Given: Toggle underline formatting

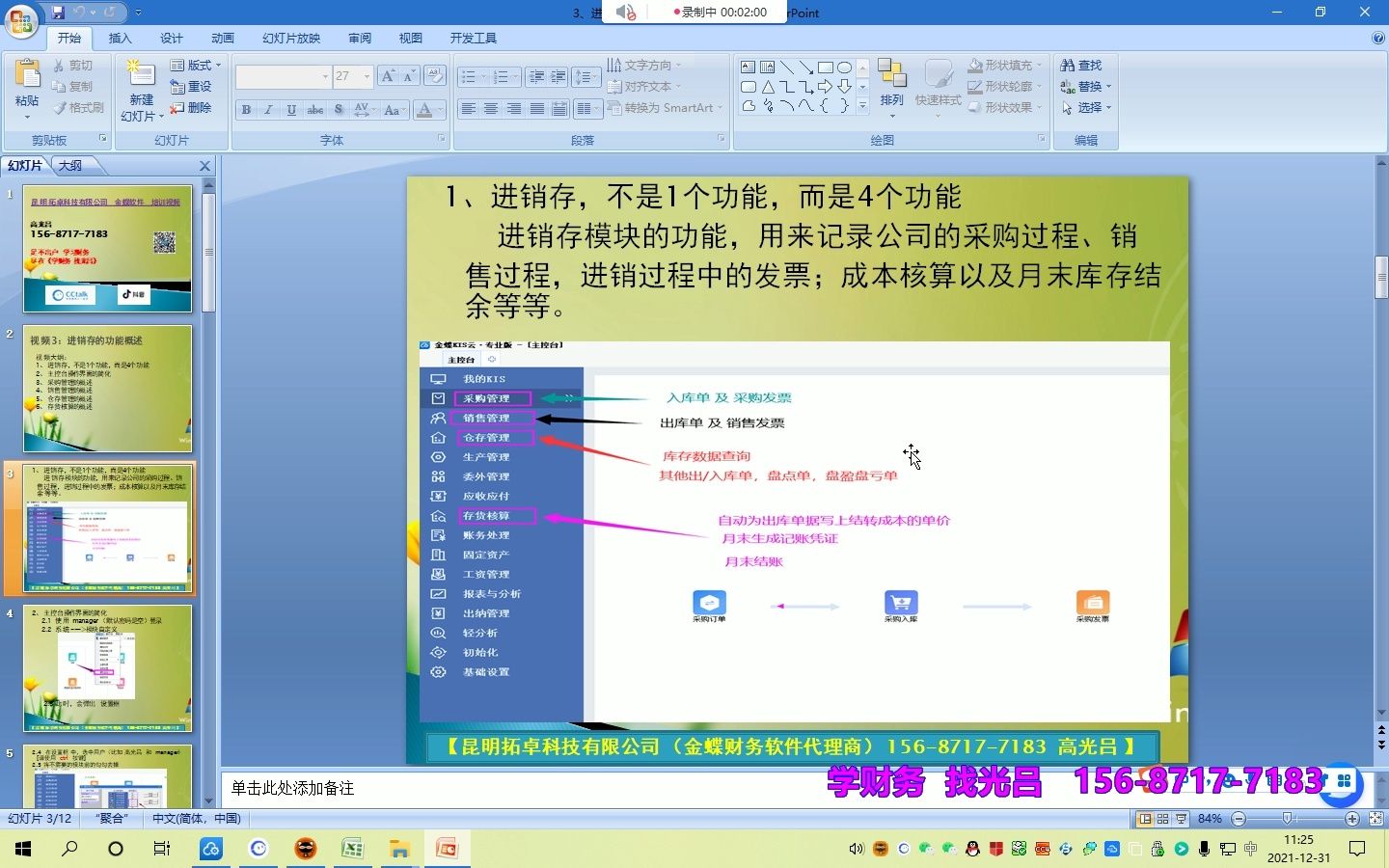Looking at the screenshot, I should pos(291,109).
